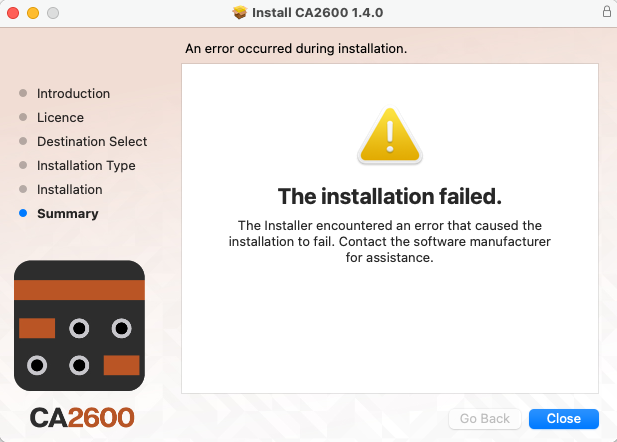This screenshot has height=442, width=617.
Task: Click the blue bullet next to Summary
Action: pyautogui.click(x=23, y=213)
